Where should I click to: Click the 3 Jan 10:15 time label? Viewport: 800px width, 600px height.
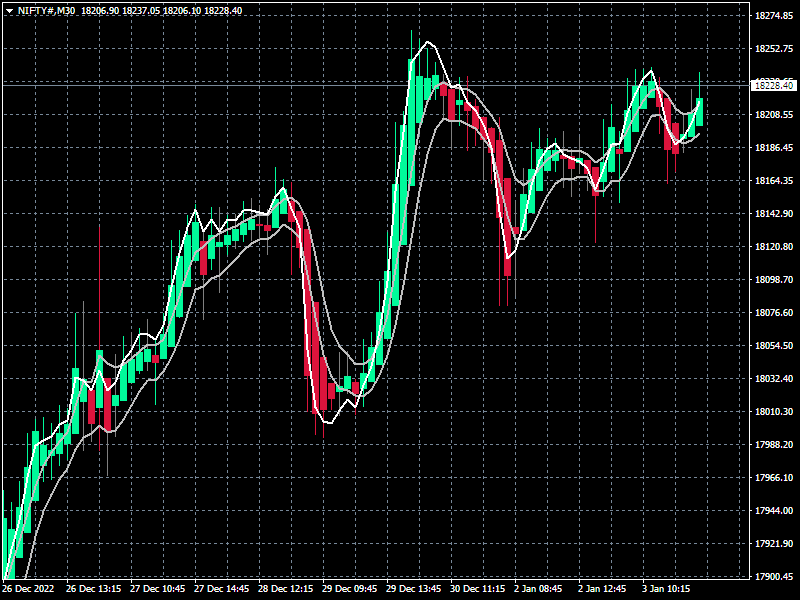[666, 589]
